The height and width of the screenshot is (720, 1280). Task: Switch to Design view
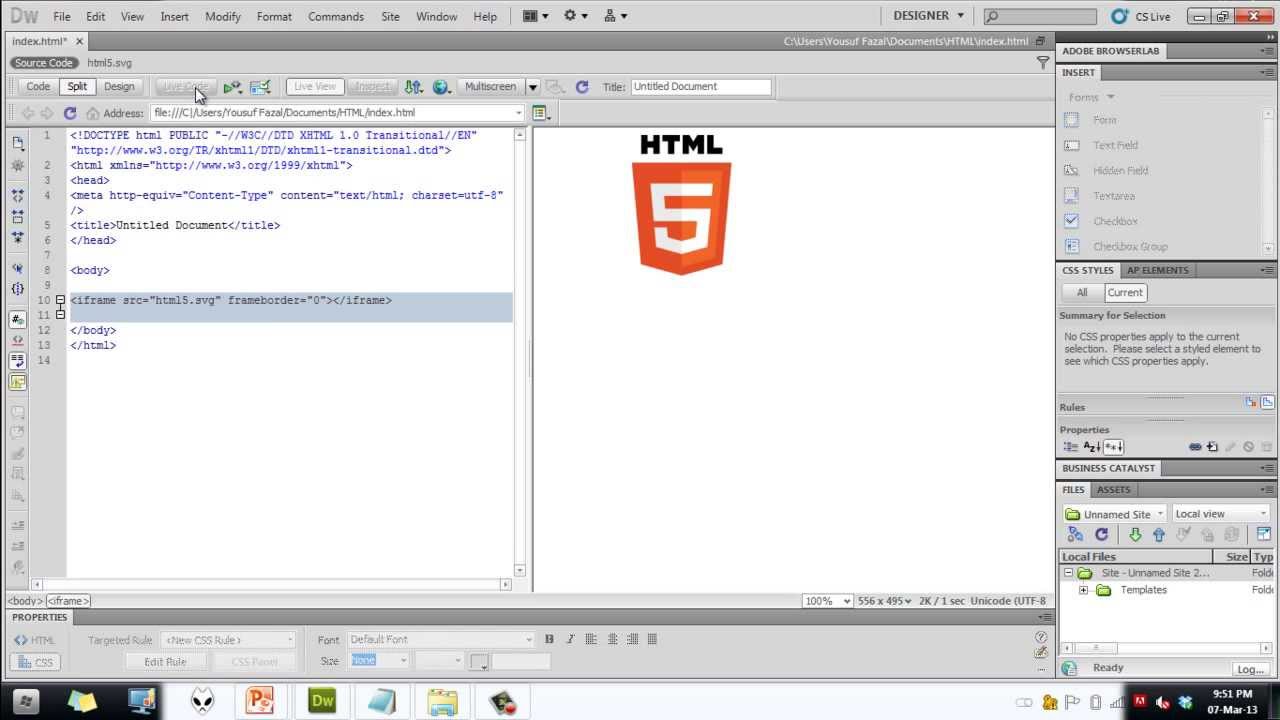coord(119,86)
